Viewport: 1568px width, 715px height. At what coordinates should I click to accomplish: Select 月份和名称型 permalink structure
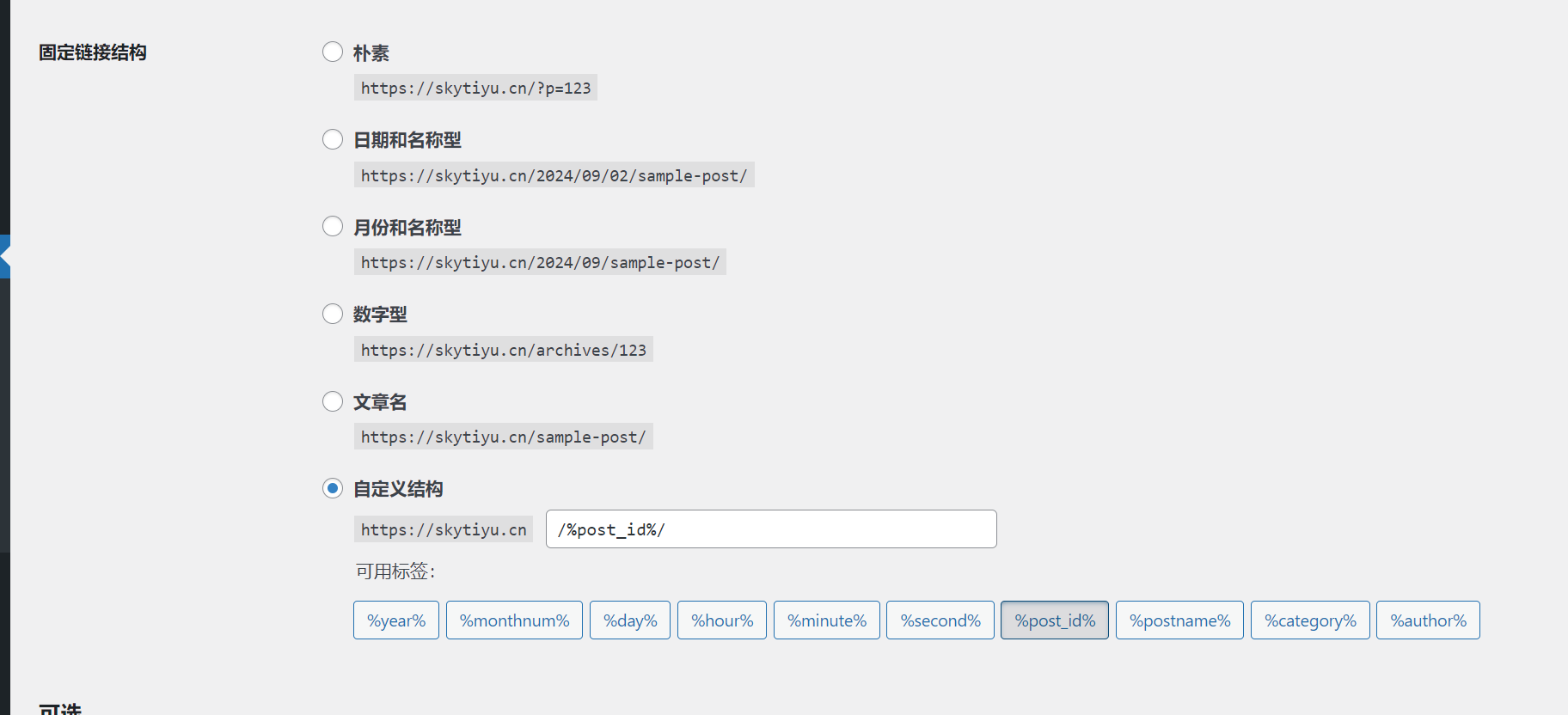pos(333,227)
